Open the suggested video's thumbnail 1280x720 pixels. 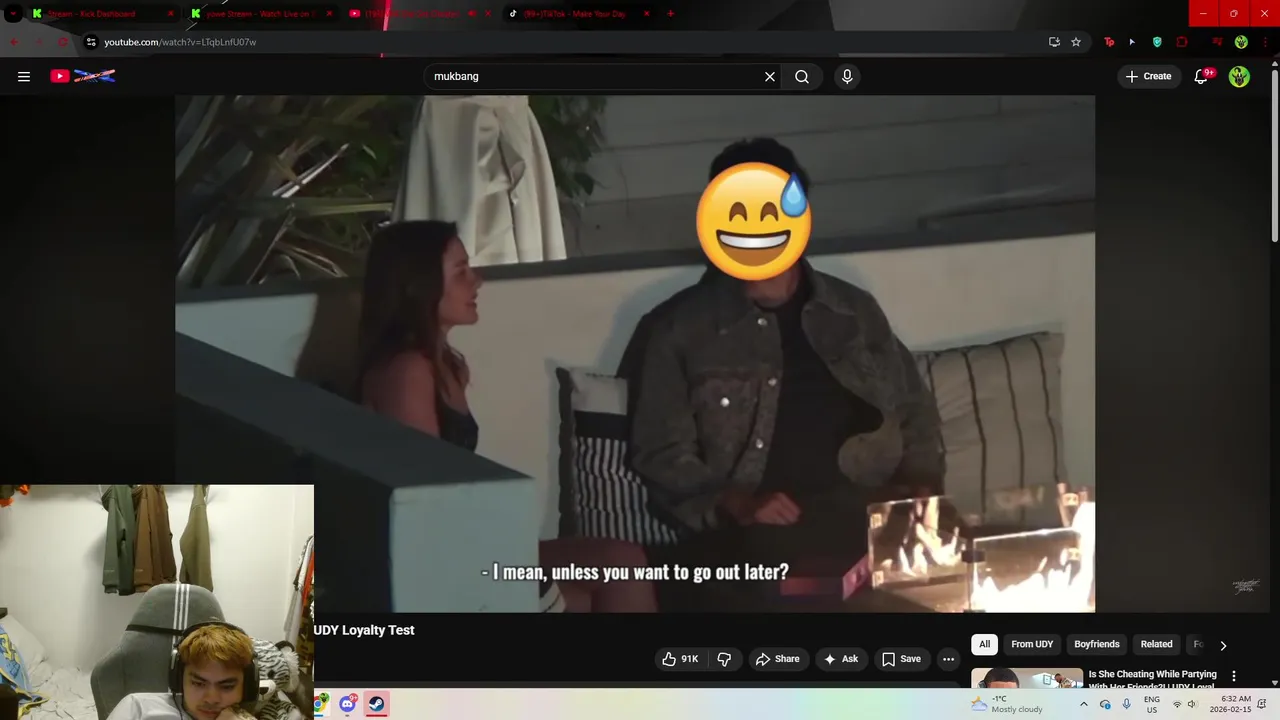1027,678
